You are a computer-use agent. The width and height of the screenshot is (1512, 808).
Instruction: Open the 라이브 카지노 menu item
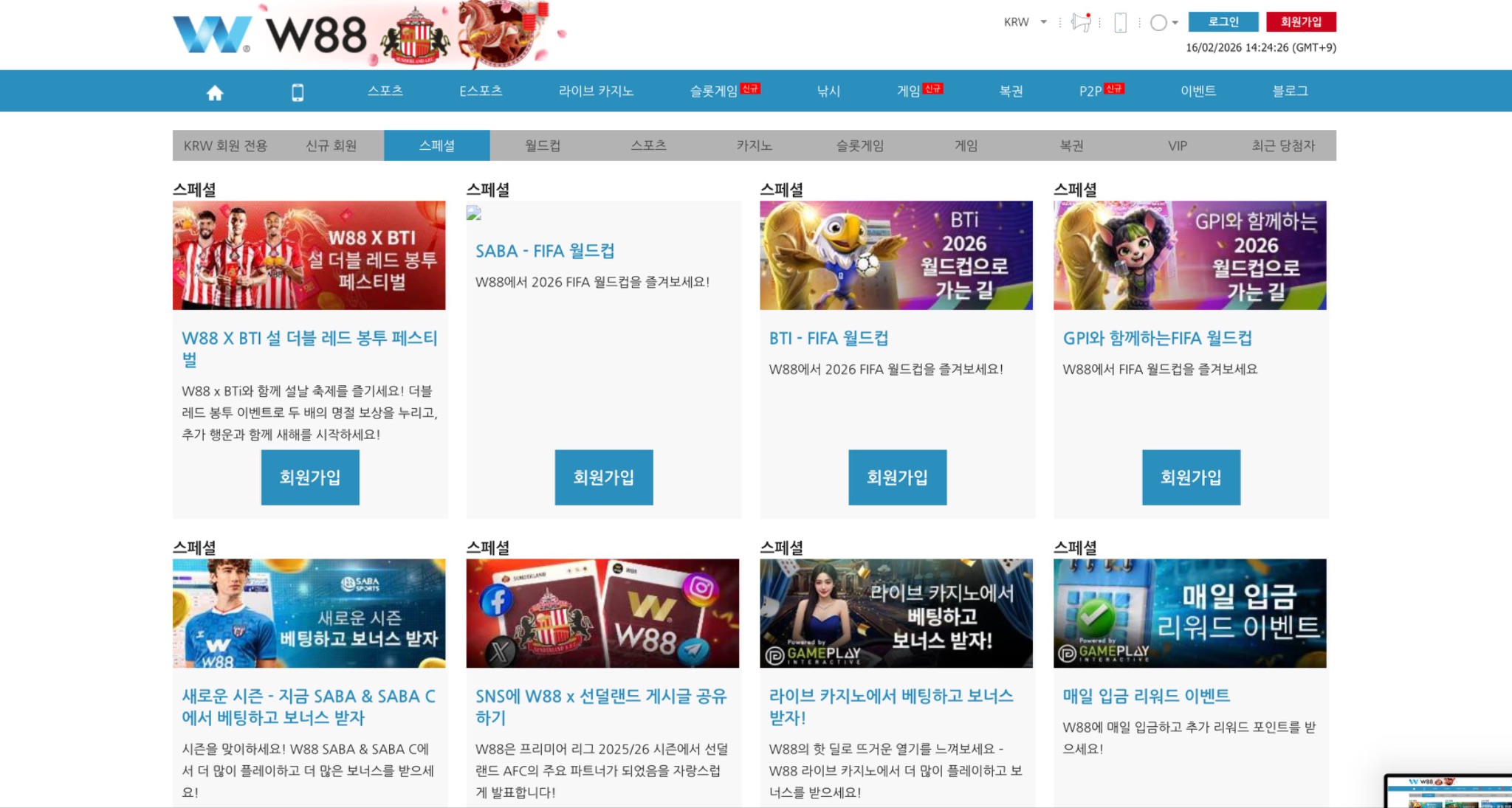tap(596, 91)
